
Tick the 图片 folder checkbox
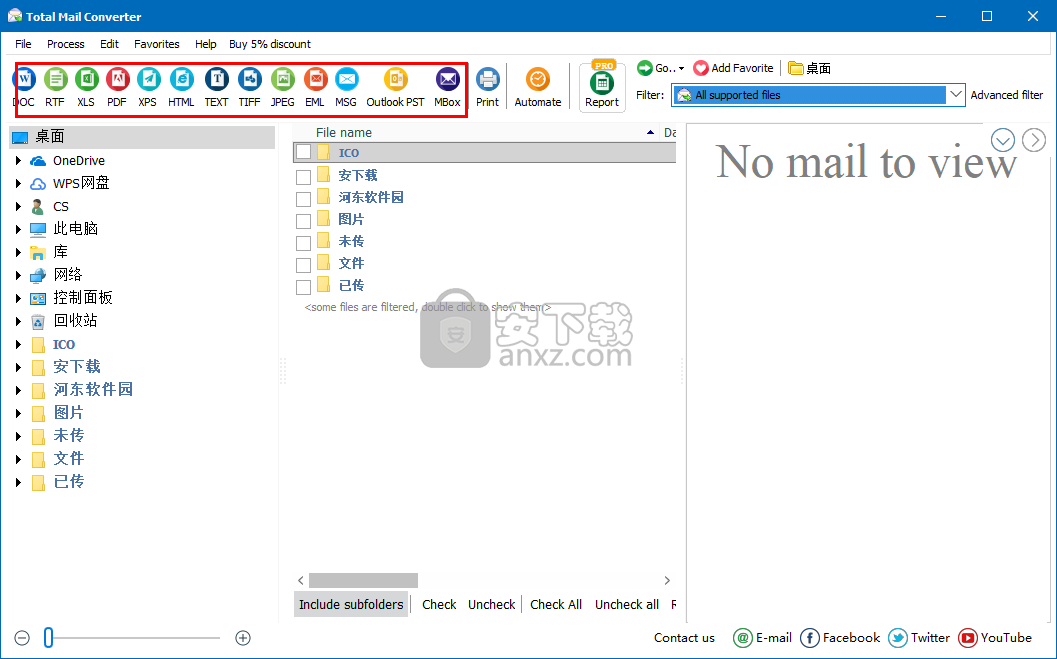coord(303,221)
